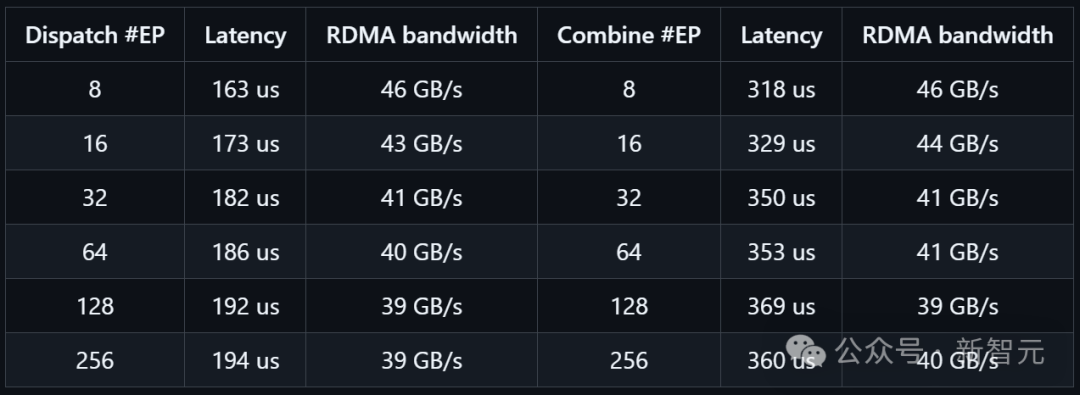
Task: Select the Dispatch #EP column header
Action: (95, 35)
